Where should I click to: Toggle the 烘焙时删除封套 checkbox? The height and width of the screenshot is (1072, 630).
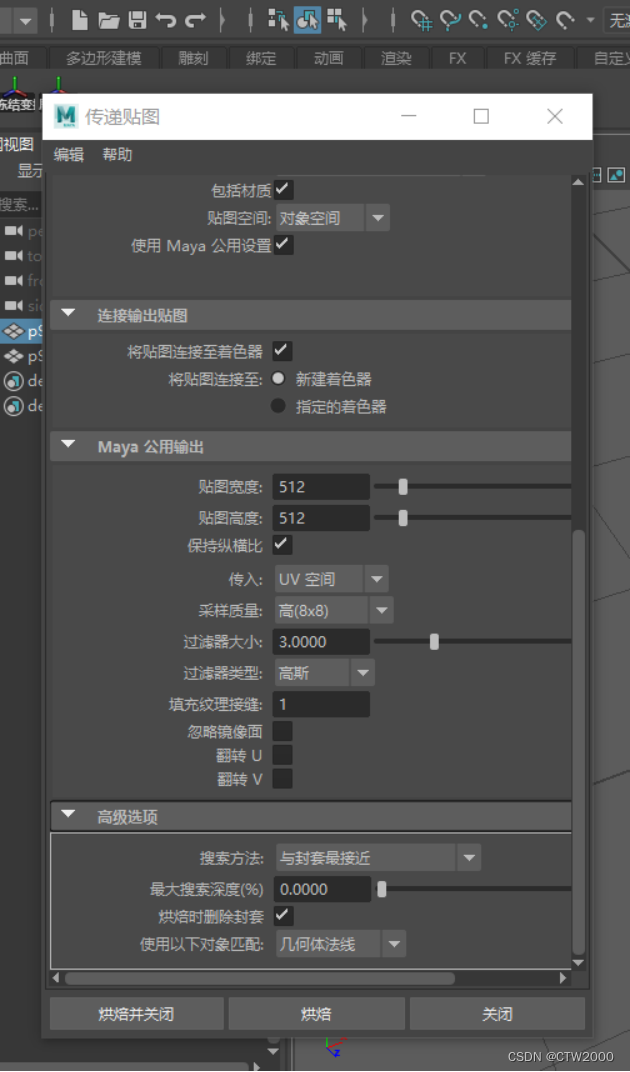tap(283, 915)
